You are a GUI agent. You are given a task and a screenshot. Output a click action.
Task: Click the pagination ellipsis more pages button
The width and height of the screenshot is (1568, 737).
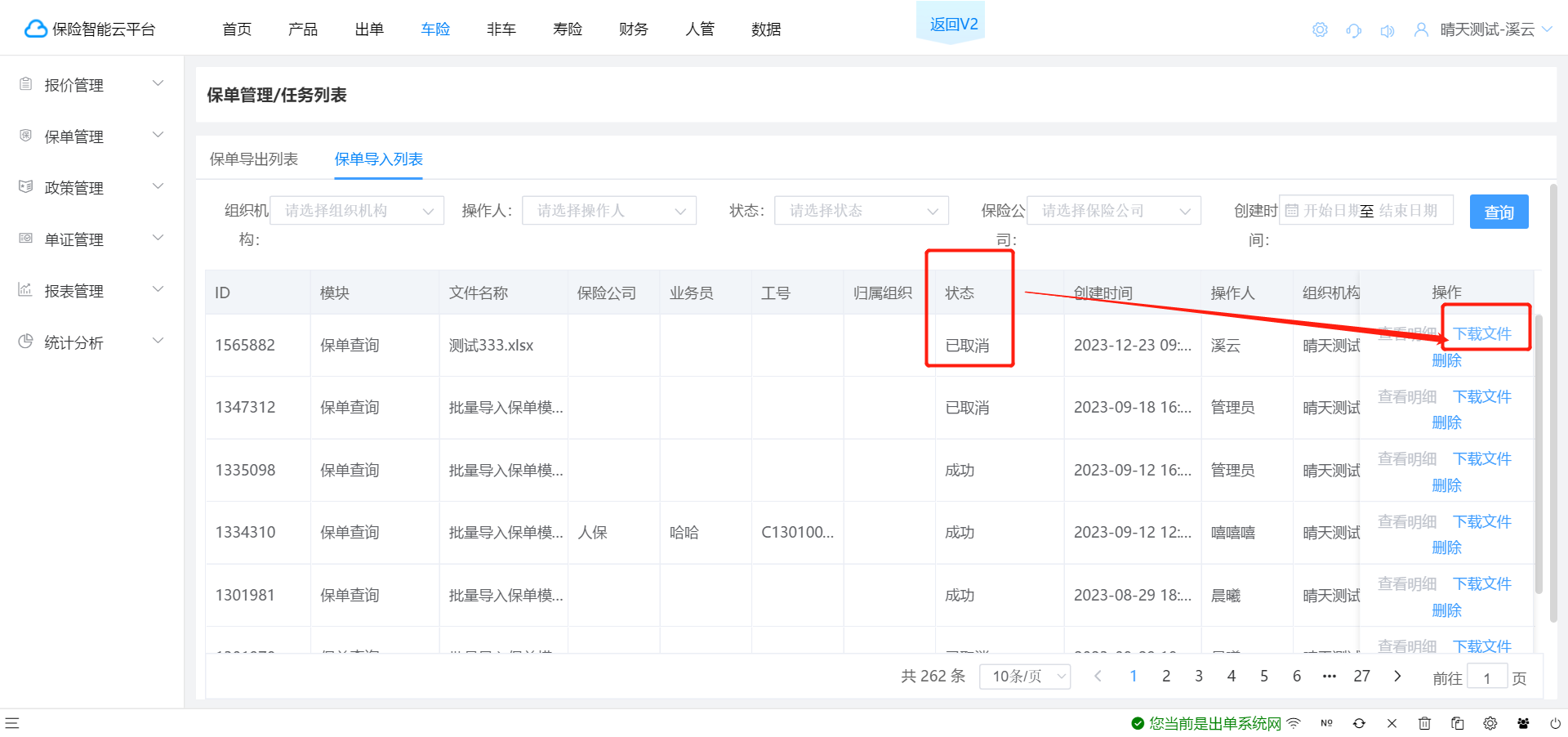(x=1330, y=677)
